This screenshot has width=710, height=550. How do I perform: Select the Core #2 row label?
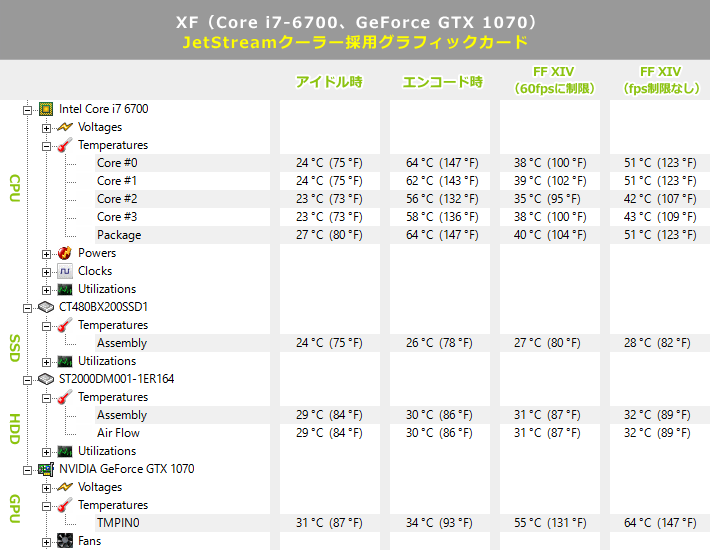pyautogui.click(x=117, y=199)
